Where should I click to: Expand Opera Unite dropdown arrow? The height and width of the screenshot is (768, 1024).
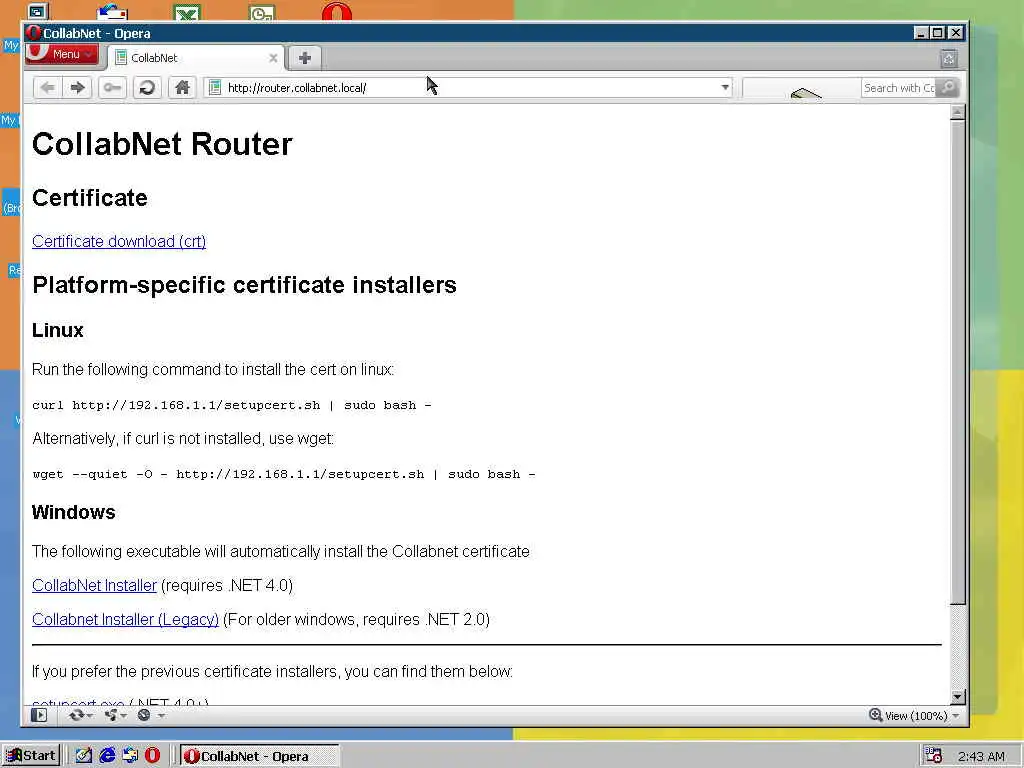tap(124, 716)
